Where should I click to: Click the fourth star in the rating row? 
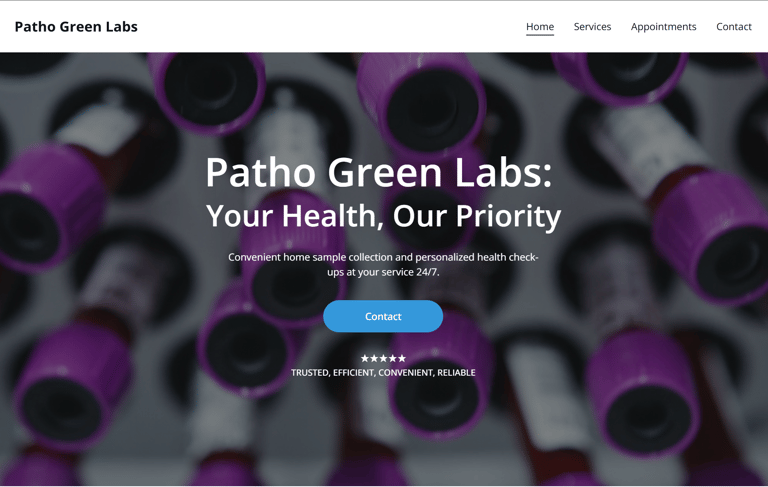pos(392,359)
